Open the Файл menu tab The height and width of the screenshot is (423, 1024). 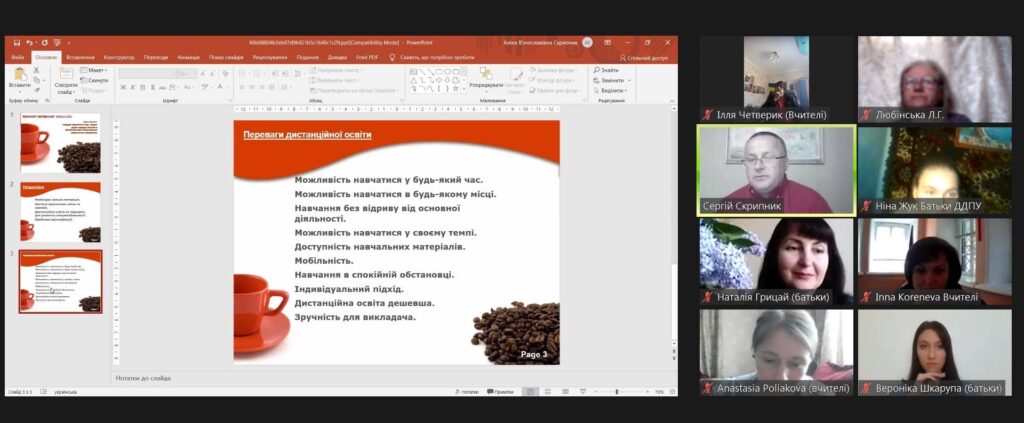point(18,57)
